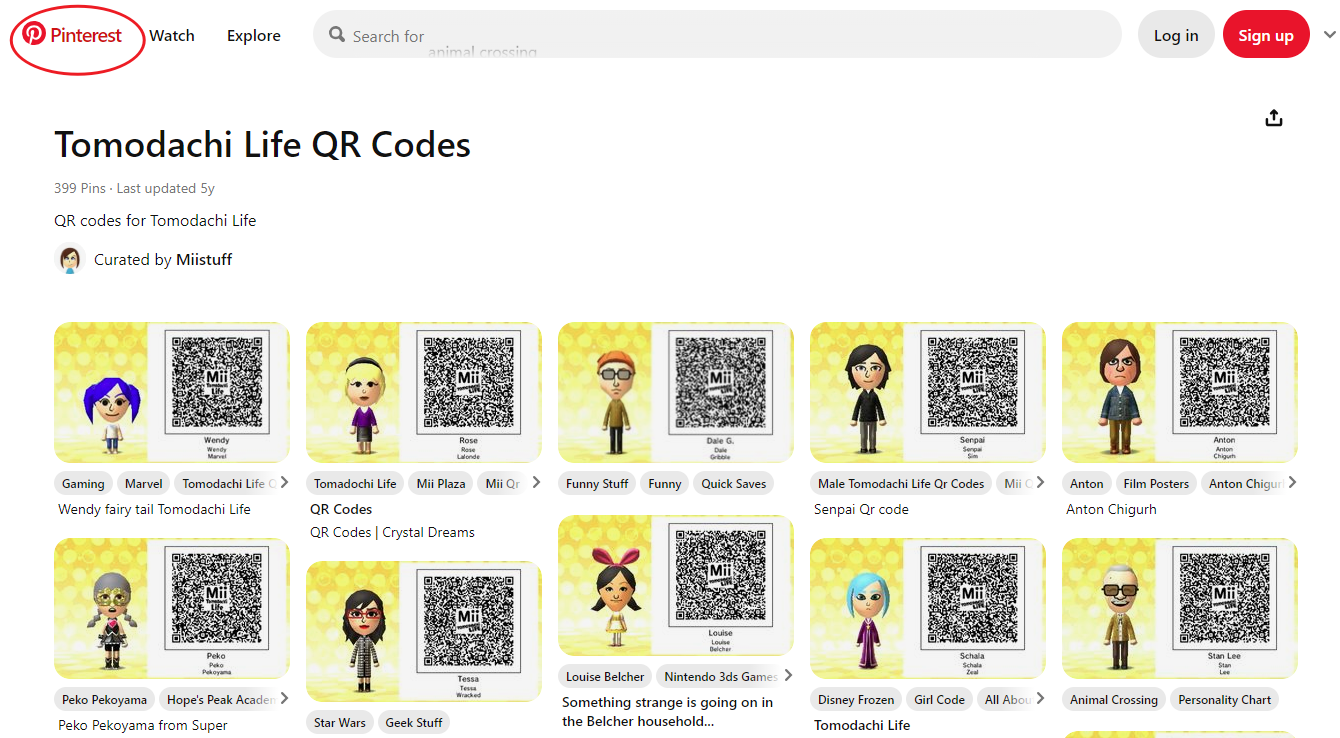Select the Film Posters tag chip
The width and height of the screenshot is (1340, 738).
[x=1156, y=484]
